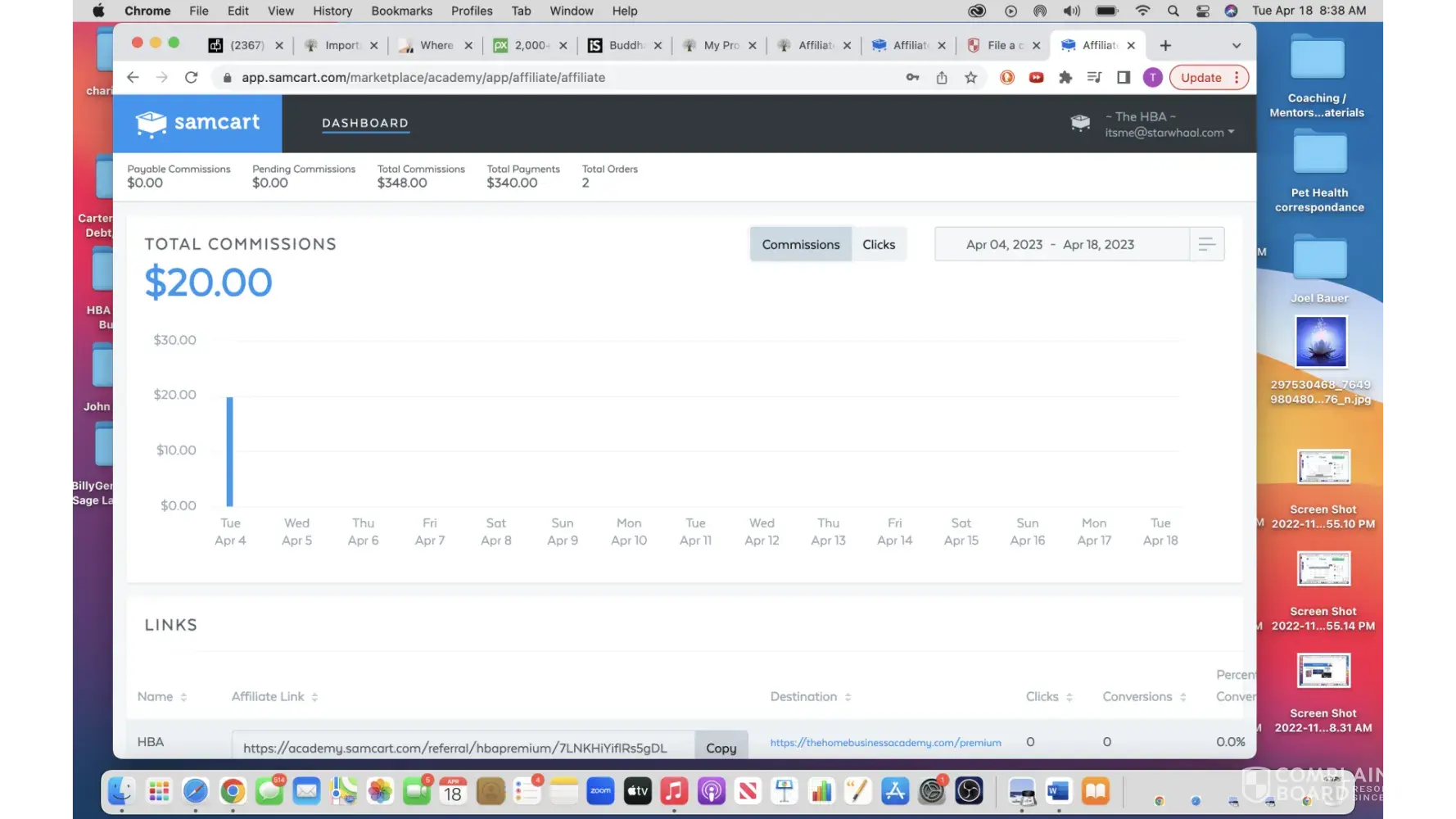Open the Chrome extensions puzzle icon
This screenshot has height=819, width=1456.
pos(1065,78)
